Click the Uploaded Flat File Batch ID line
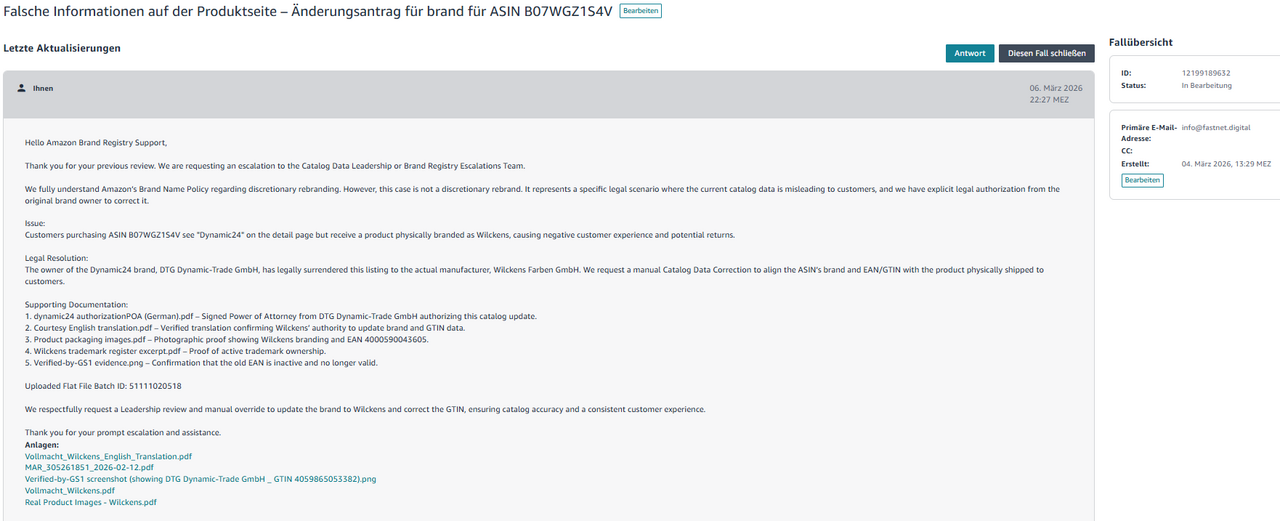 [x=103, y=386]
